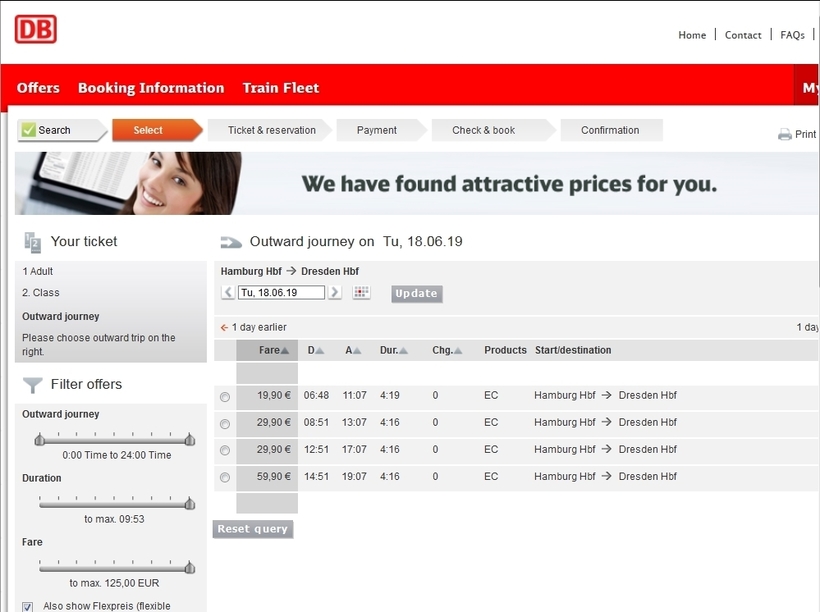
Task: Sort results by Chg. column
Action: 447,350
